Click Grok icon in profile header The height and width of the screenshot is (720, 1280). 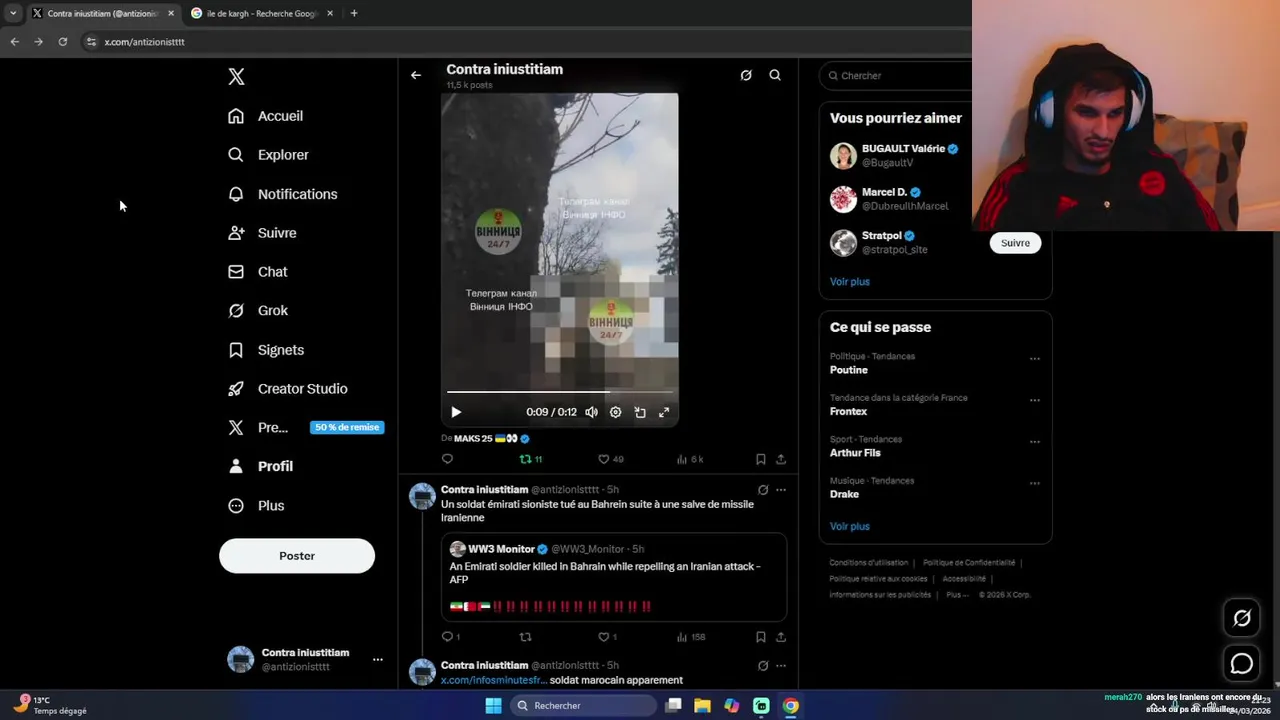746,75
